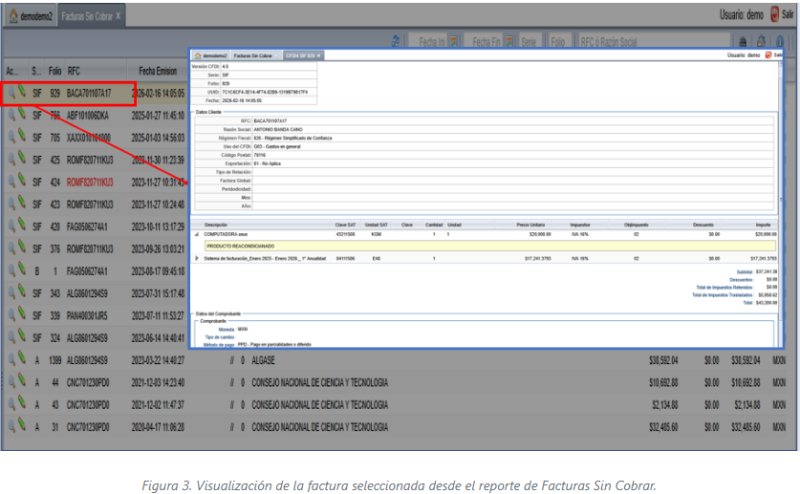Click the ANTONIO BANDA CANO razón social value
Screen dimensions: 800x494
click(278, 130)
